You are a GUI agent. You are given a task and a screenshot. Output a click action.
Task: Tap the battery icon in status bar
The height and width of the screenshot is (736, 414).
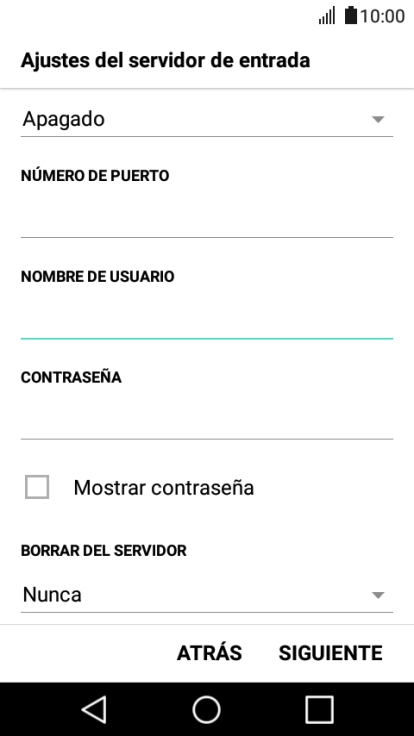(x=351, y=15)
